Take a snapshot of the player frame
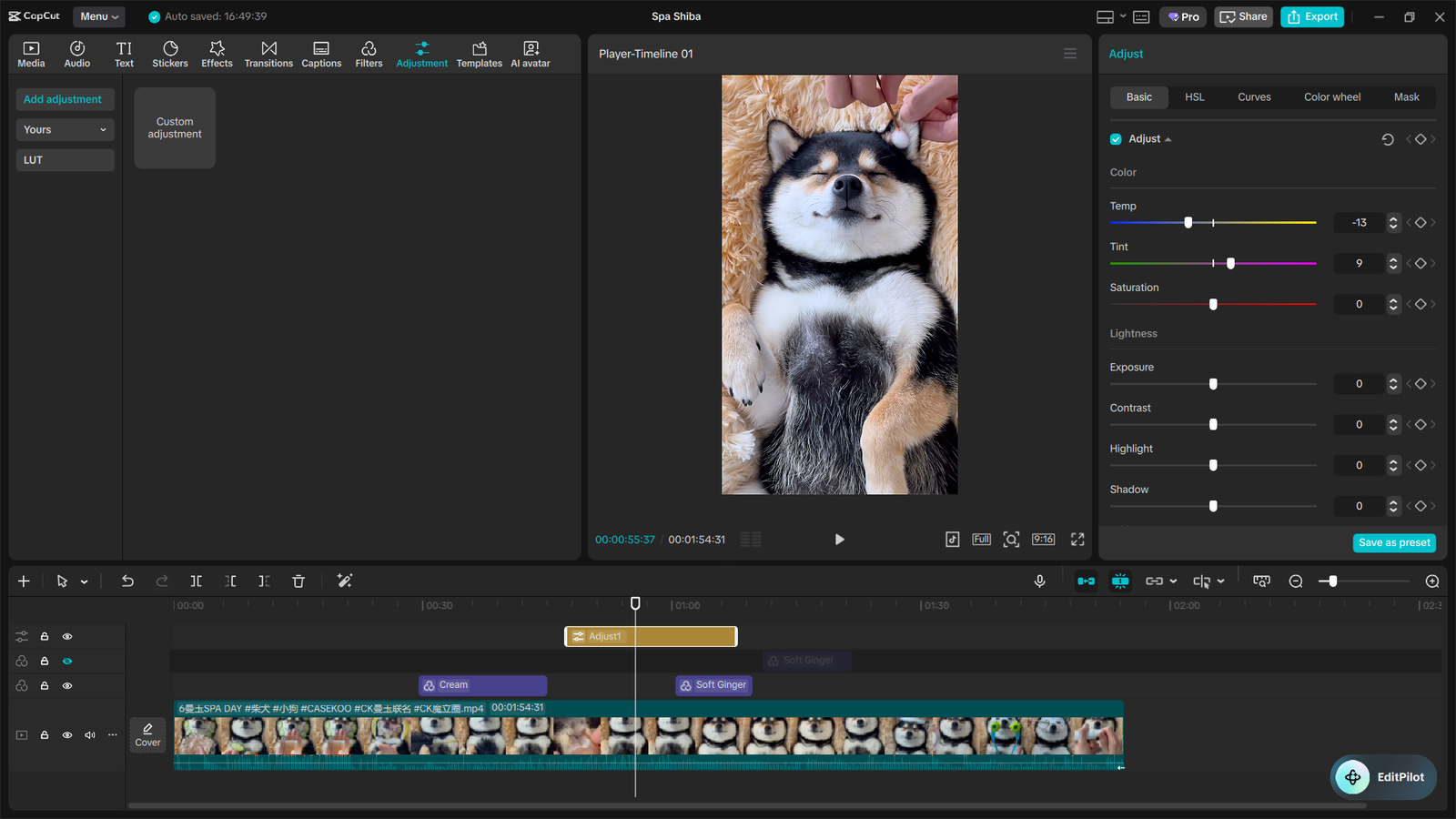 click(x=1011, y=539)
